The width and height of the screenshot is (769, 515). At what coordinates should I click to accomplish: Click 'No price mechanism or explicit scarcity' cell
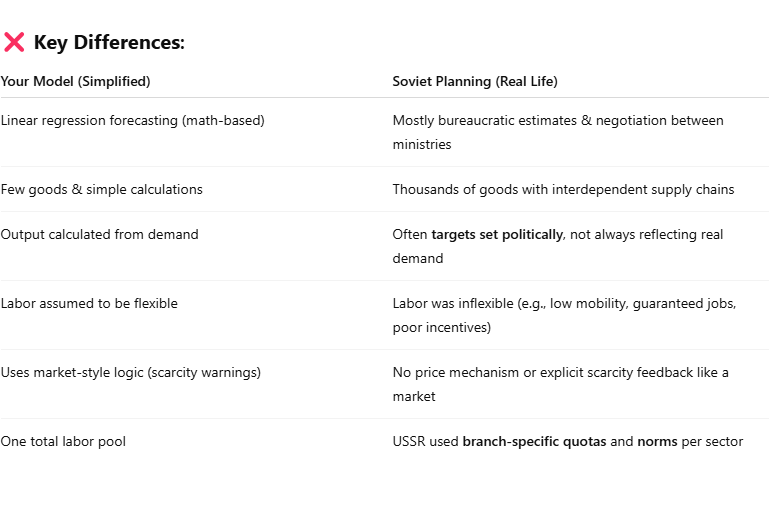point(561,385)
